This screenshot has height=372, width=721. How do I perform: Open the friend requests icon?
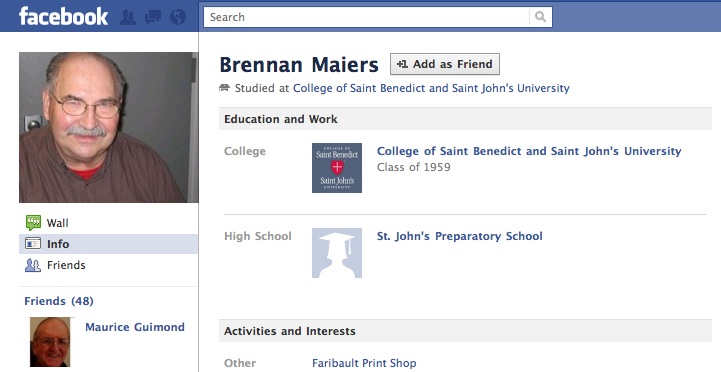pyautogui.click(x=128, y=17)
